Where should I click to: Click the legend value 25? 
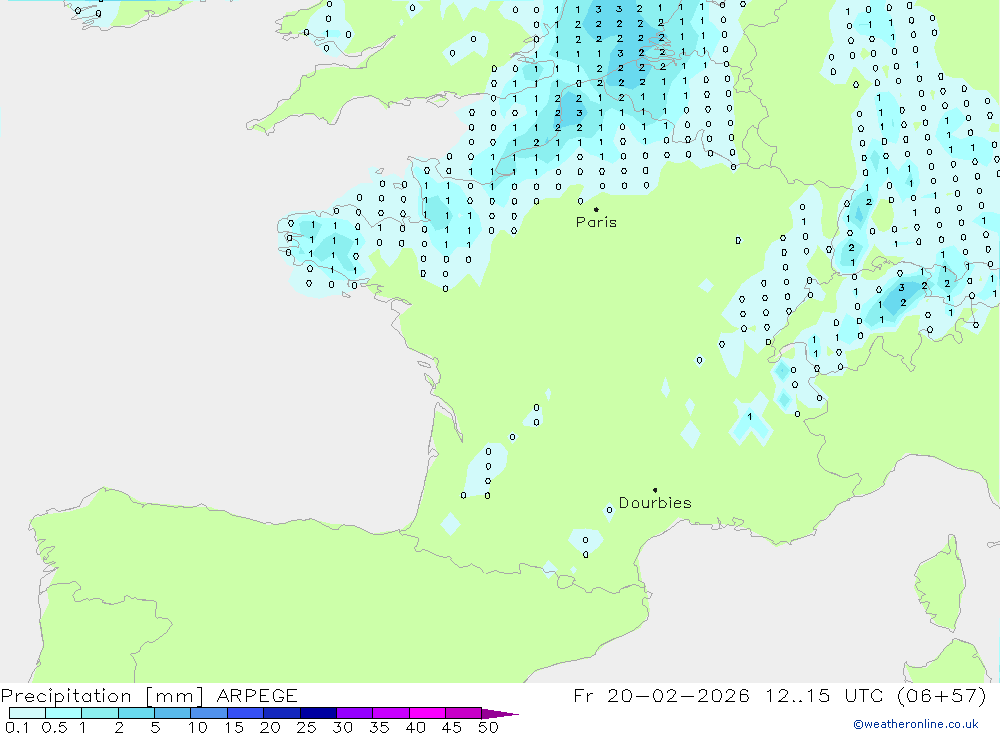(307, 727)
